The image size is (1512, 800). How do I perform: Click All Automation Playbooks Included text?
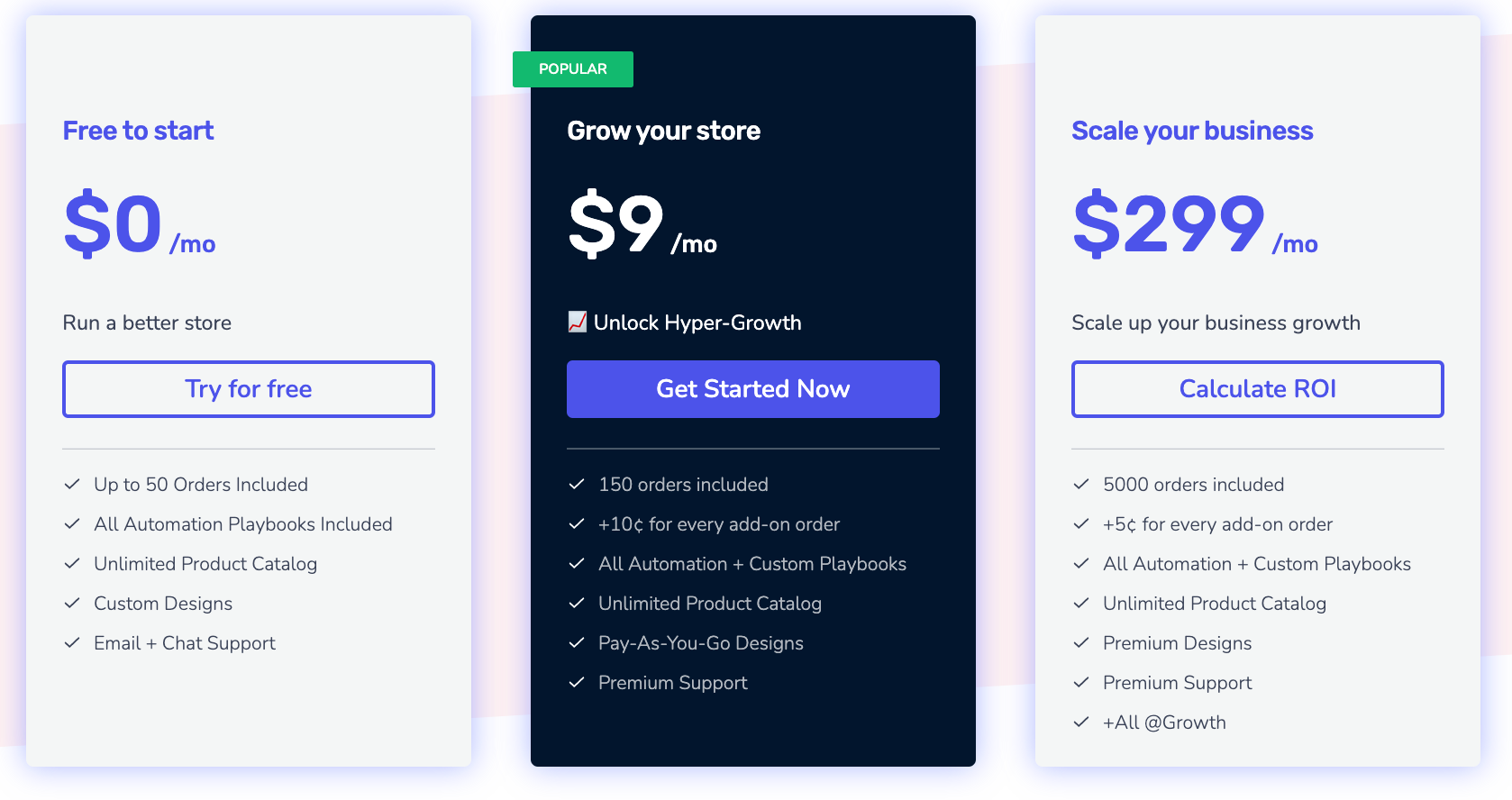tap(243, 524)
